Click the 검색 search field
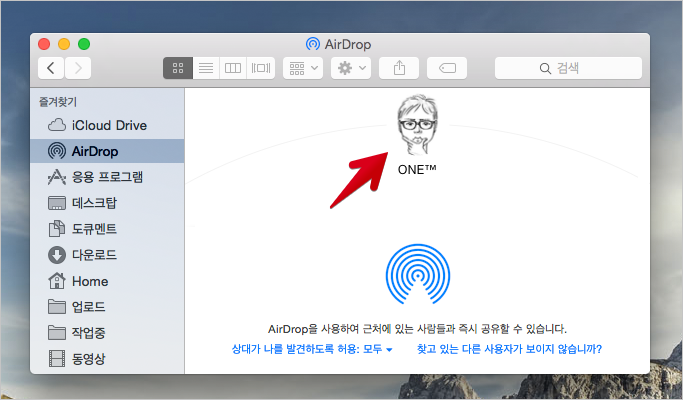Screen dimensions: 683x400 pos(568,68)
